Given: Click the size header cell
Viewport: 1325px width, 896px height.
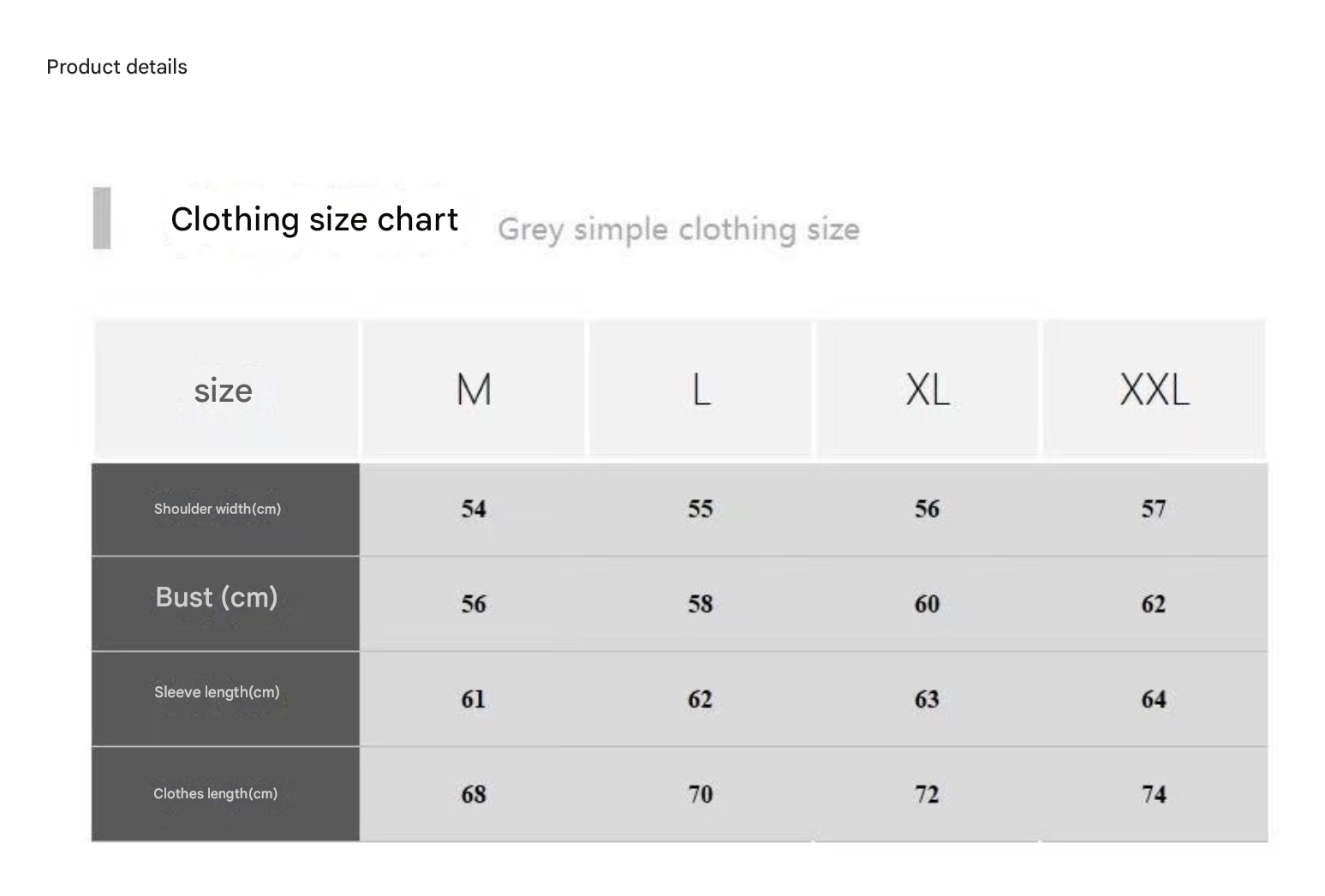Looking at the screenshot, I should pos(224,391).
